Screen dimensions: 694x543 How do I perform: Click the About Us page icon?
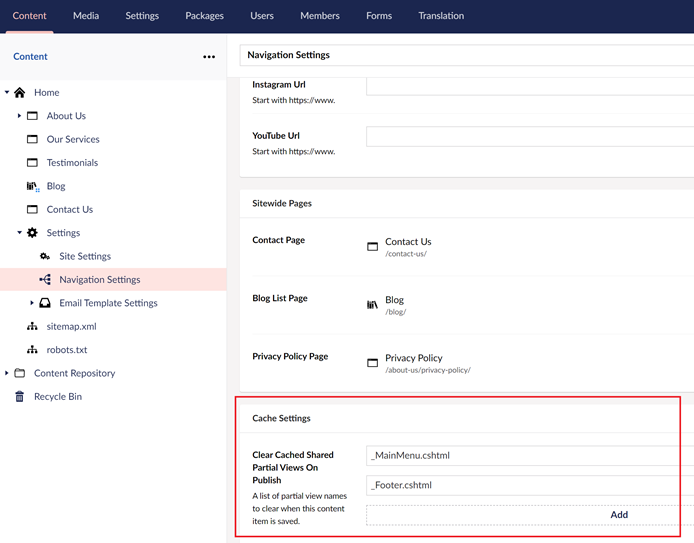pos(32,116)
